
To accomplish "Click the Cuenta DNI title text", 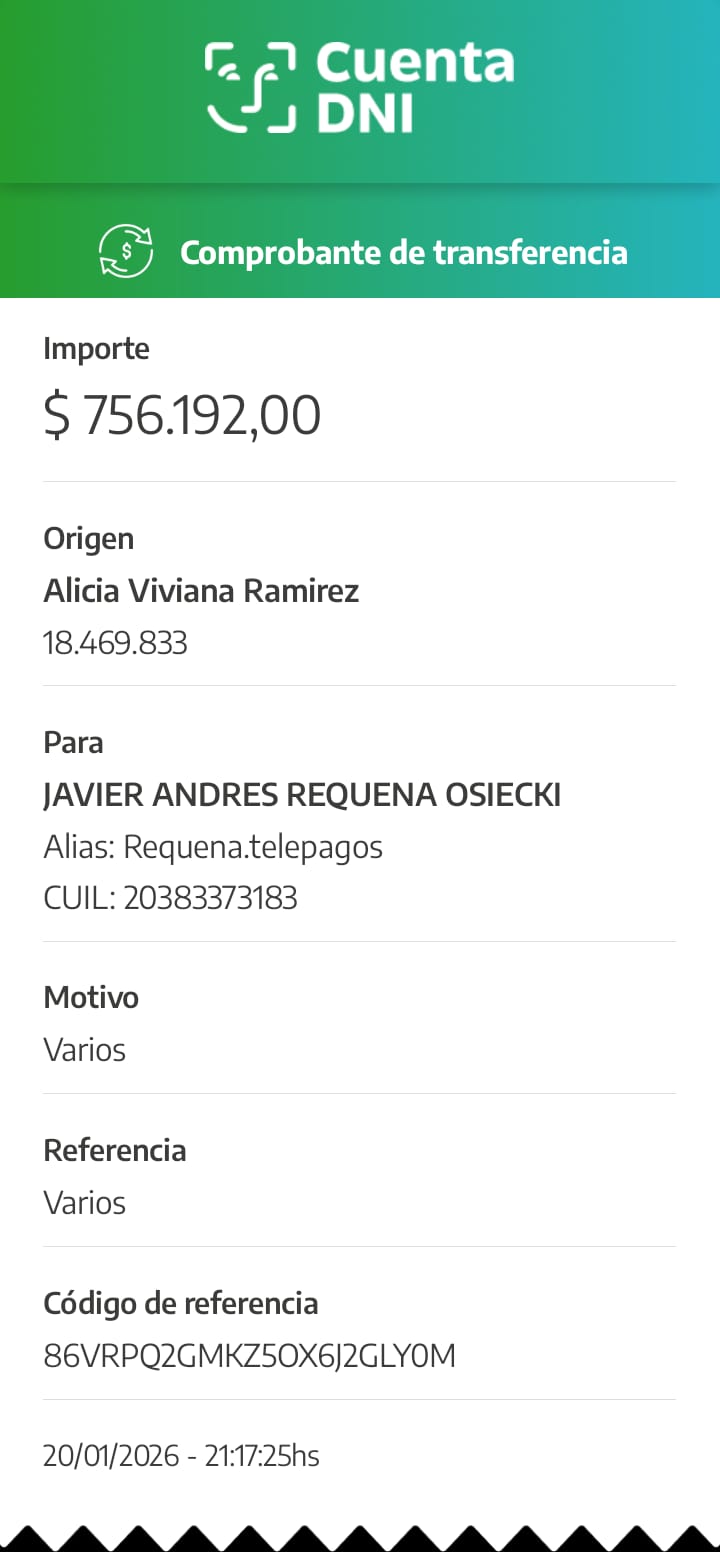I will pos(414,88).
